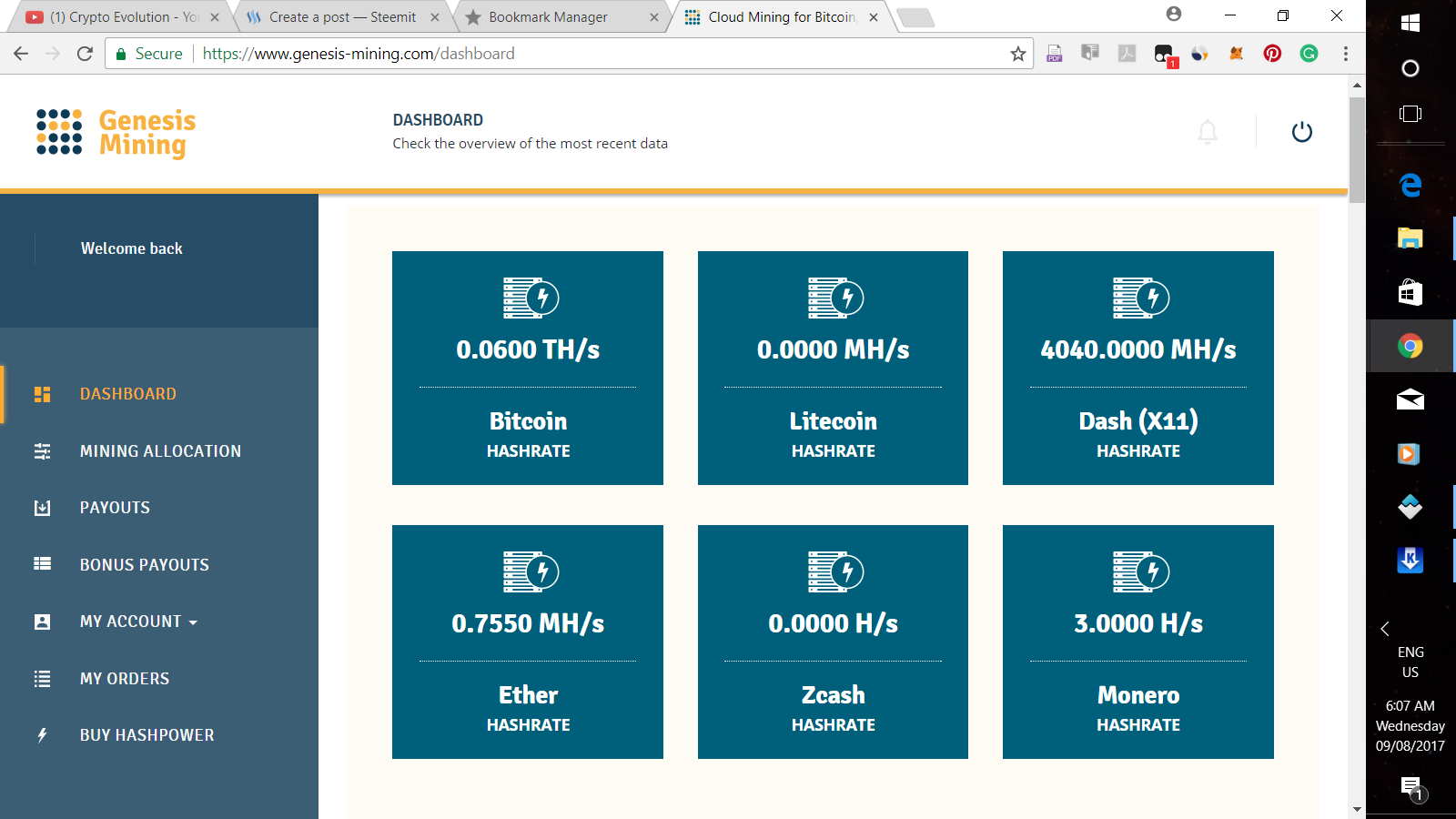The image size is (1456, 819).
Task: Click the Monero hashrate server icon
Action: click(1140, 571)
